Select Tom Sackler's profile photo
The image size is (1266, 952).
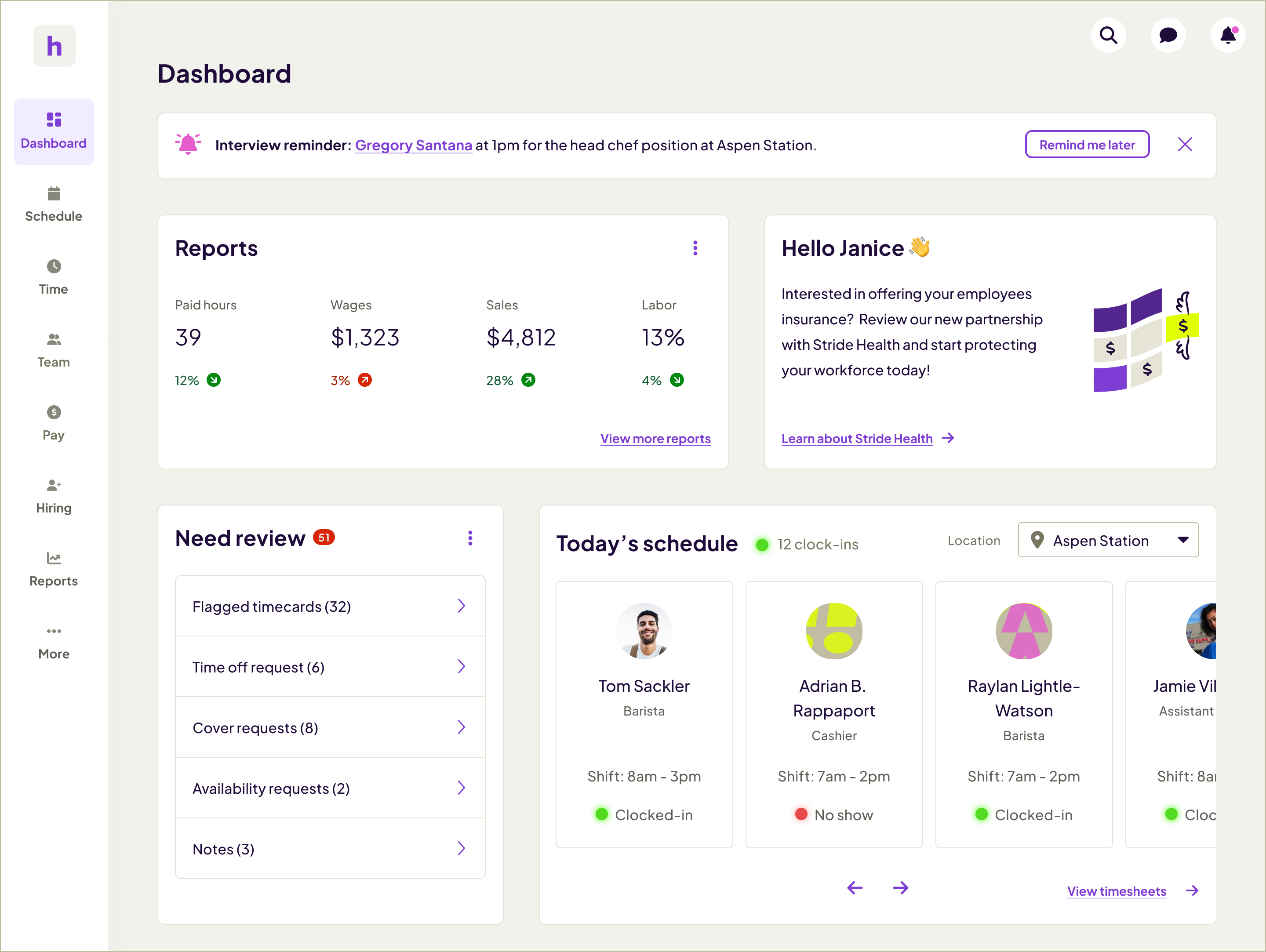pyautogui.click(x=644, y=631)
